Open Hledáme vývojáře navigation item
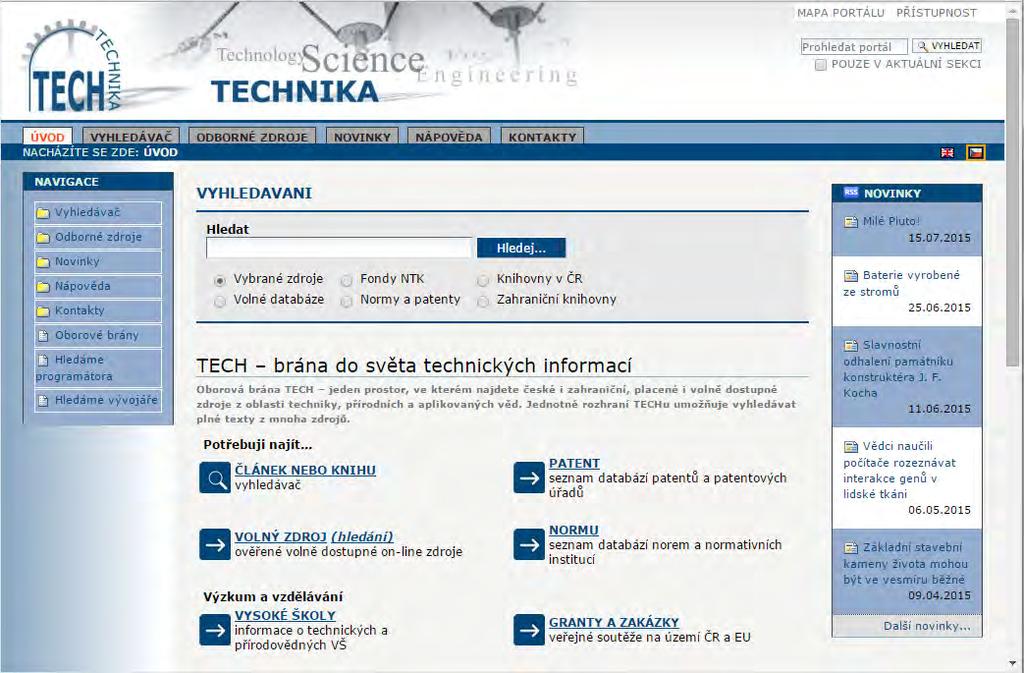Image resolution: width=1024 pixels, height=673 pixels. pyautogui.click(x=97, y=400)
